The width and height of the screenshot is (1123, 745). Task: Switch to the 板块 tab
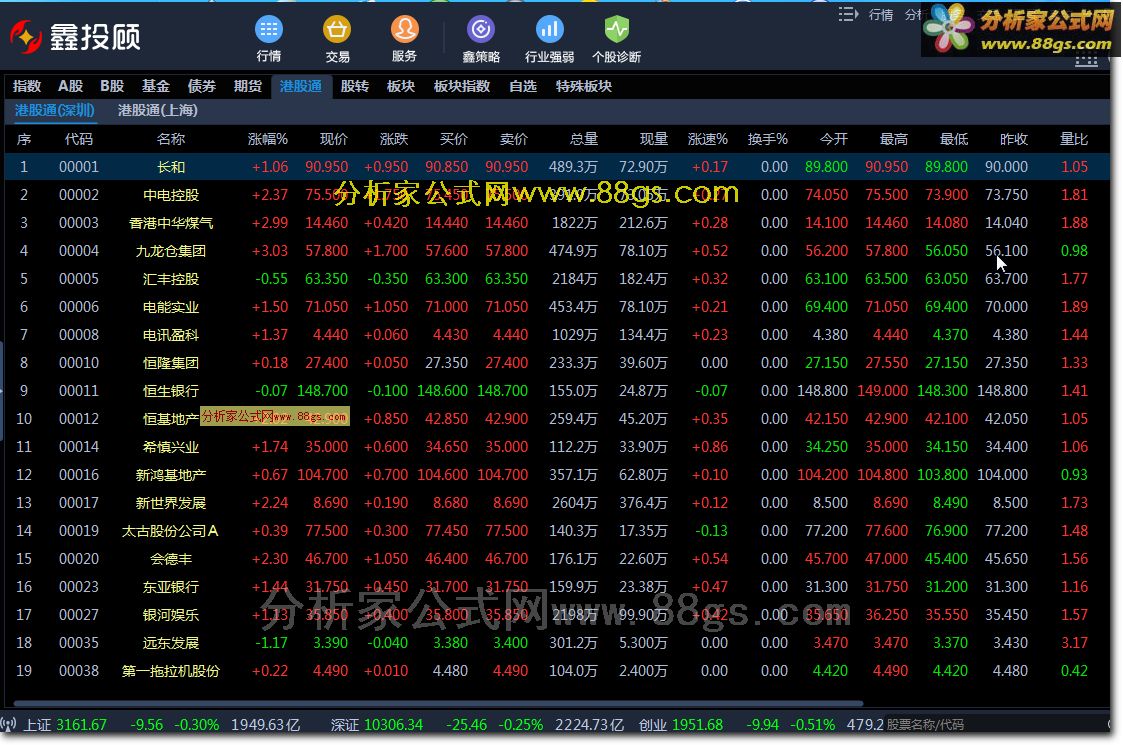click(400, 86)
